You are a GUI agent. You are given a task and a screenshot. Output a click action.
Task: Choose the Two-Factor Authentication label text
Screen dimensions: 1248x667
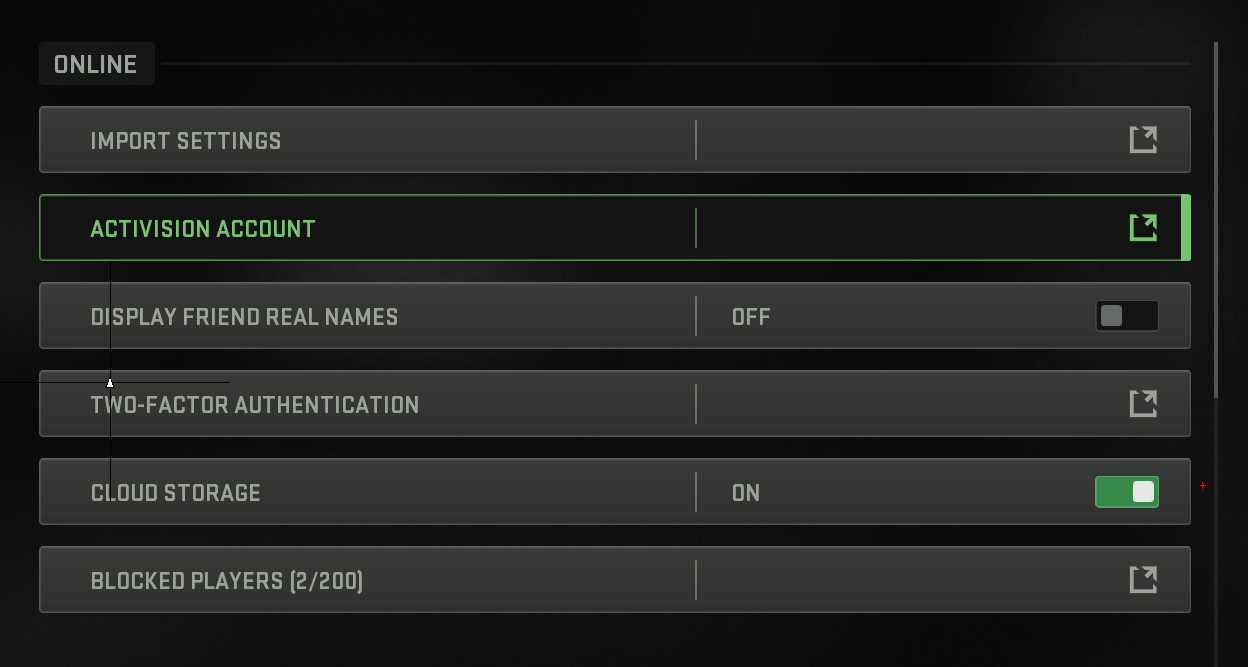[x=255, y=405]
